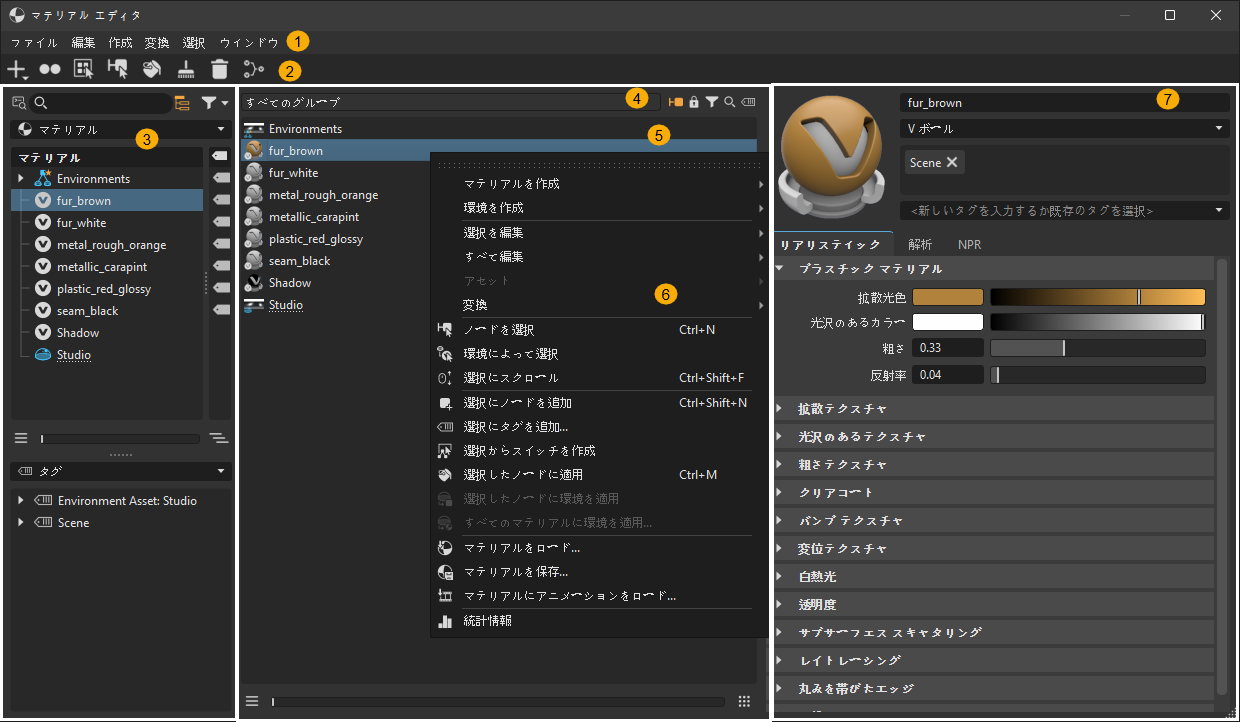This screenshot has height=722, width=1240.
Task: Click the tag icon beside metallic_carapint tree row
Action: point(221,266)
